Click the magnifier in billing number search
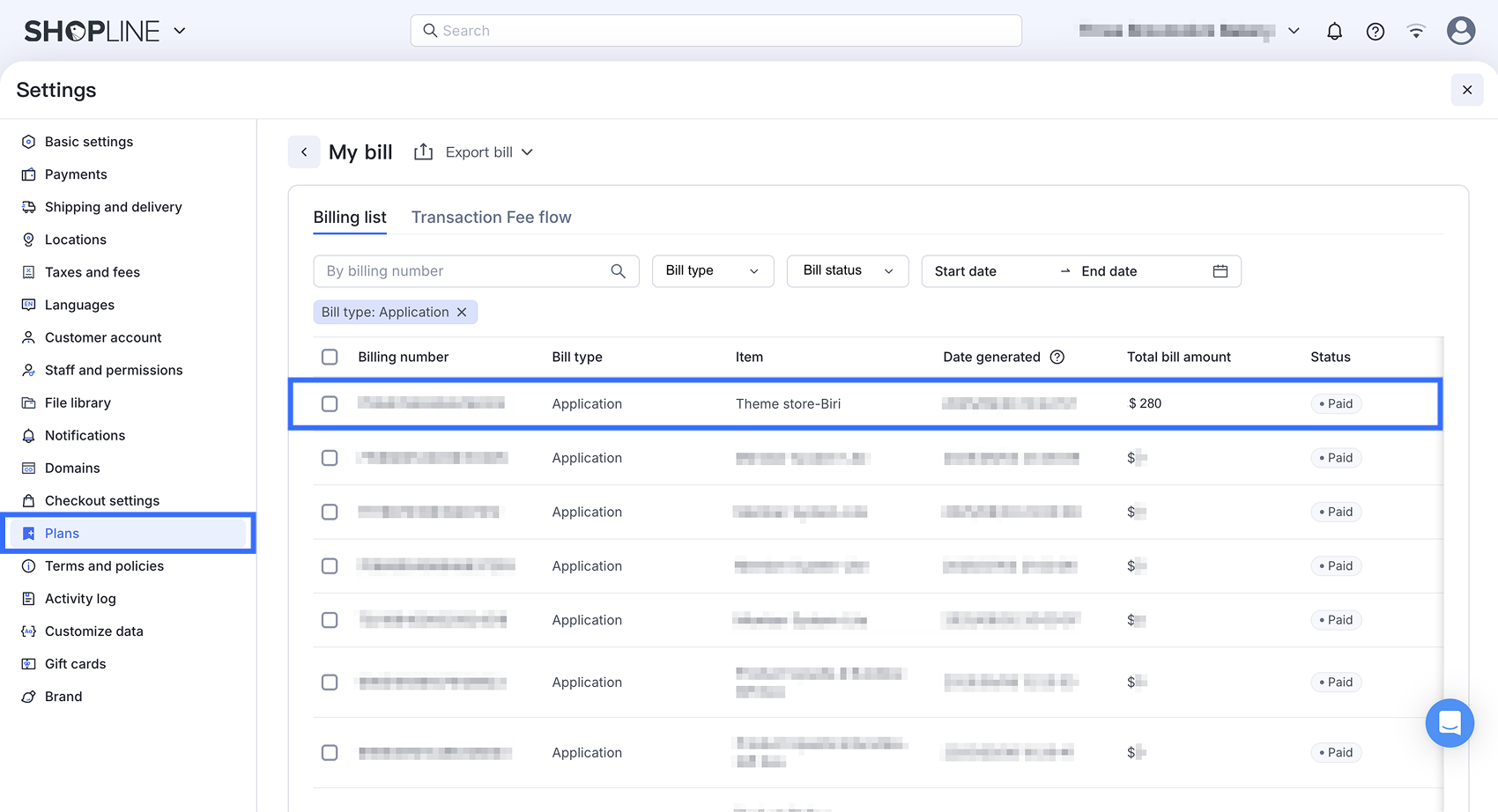 coord(618,271)
